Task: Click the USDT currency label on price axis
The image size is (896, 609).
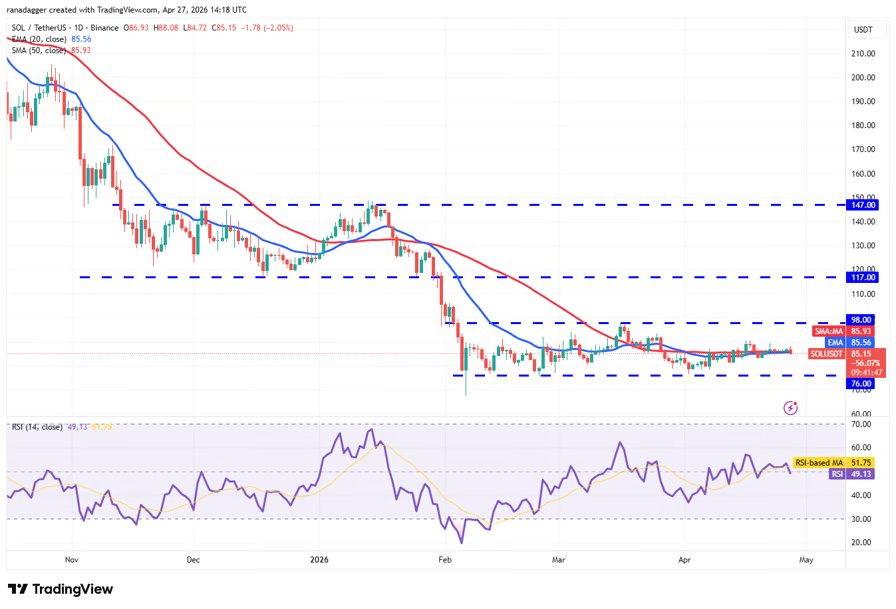Action: (x=862, y=29)
